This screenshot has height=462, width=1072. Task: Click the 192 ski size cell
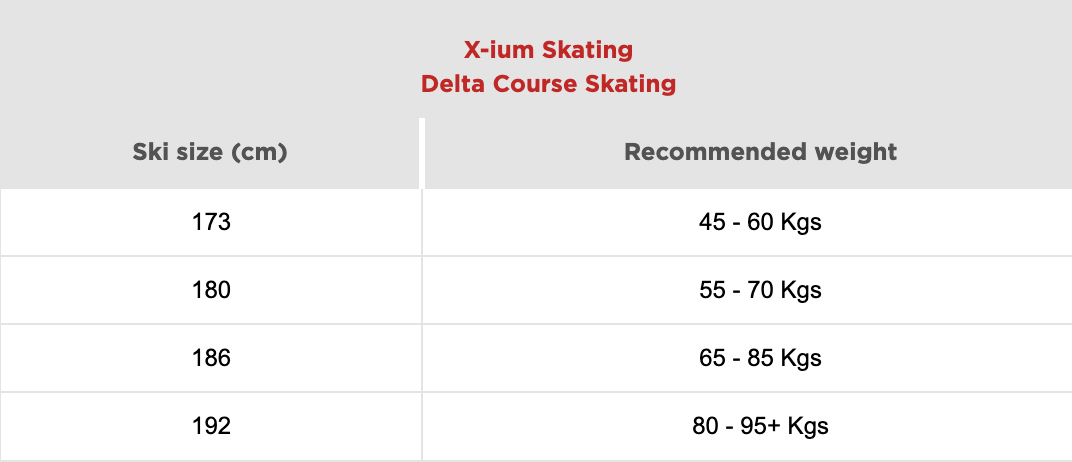point(210,426)
